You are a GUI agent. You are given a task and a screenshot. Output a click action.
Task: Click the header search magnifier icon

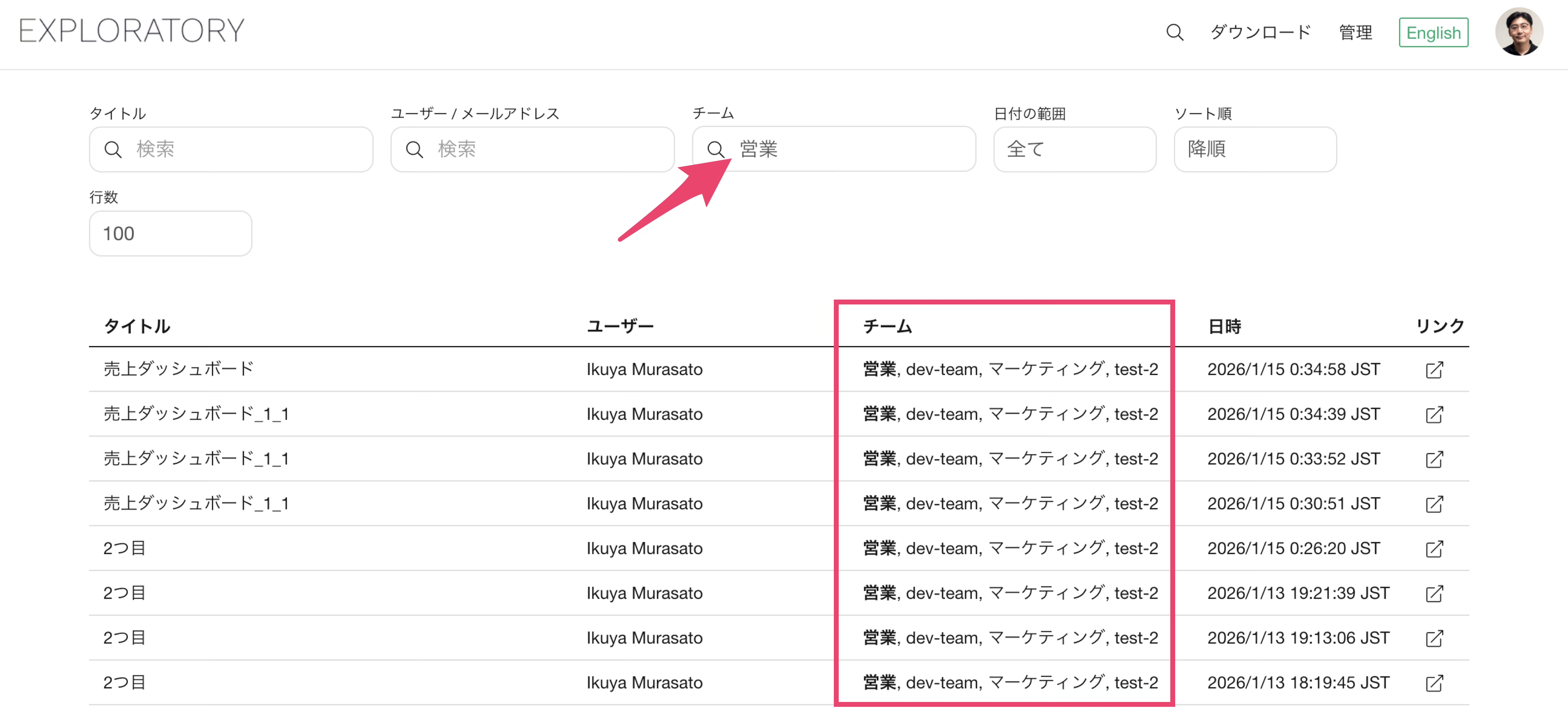[1174, 32]
